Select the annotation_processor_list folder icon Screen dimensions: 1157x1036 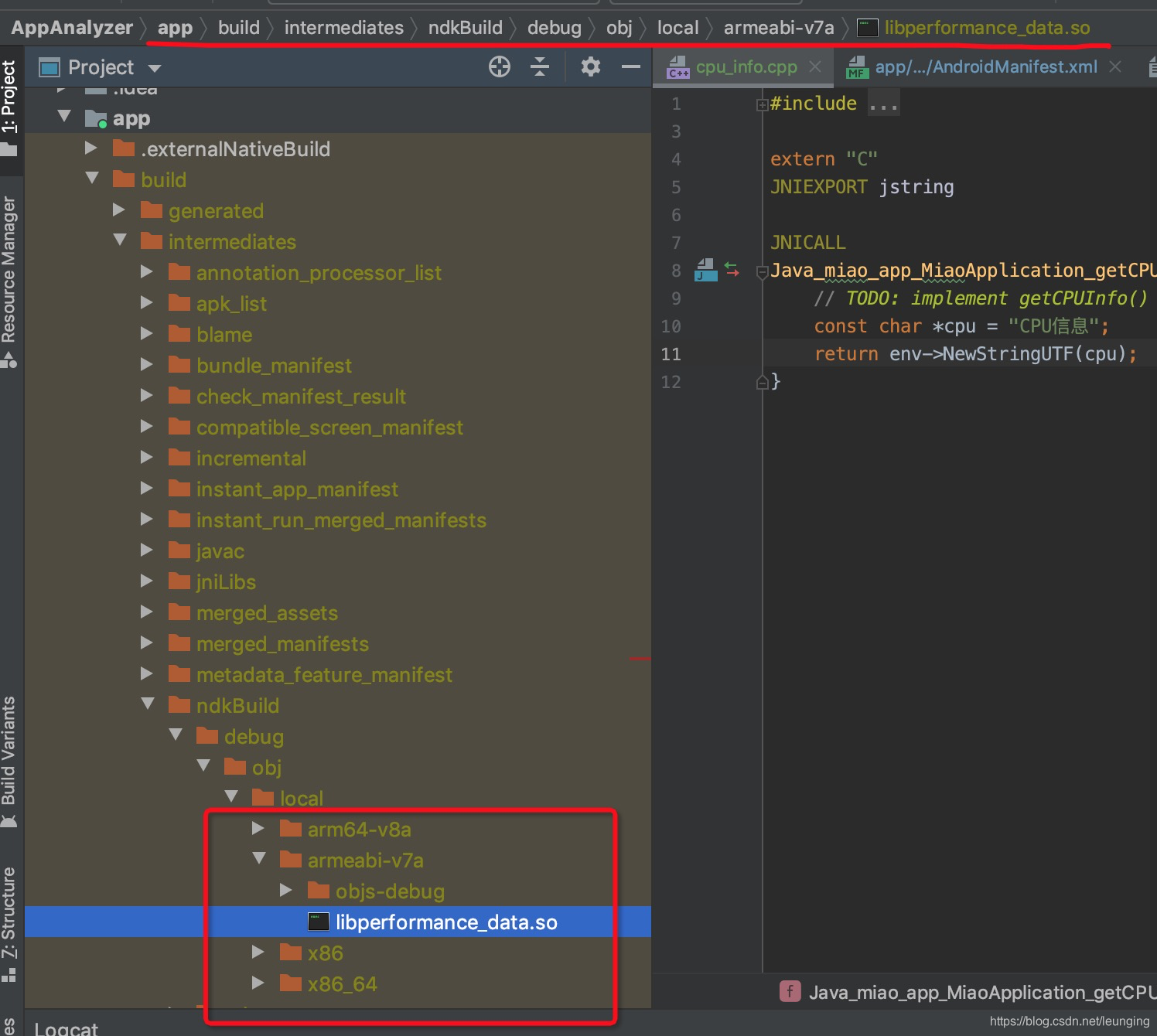coord(179,271)
